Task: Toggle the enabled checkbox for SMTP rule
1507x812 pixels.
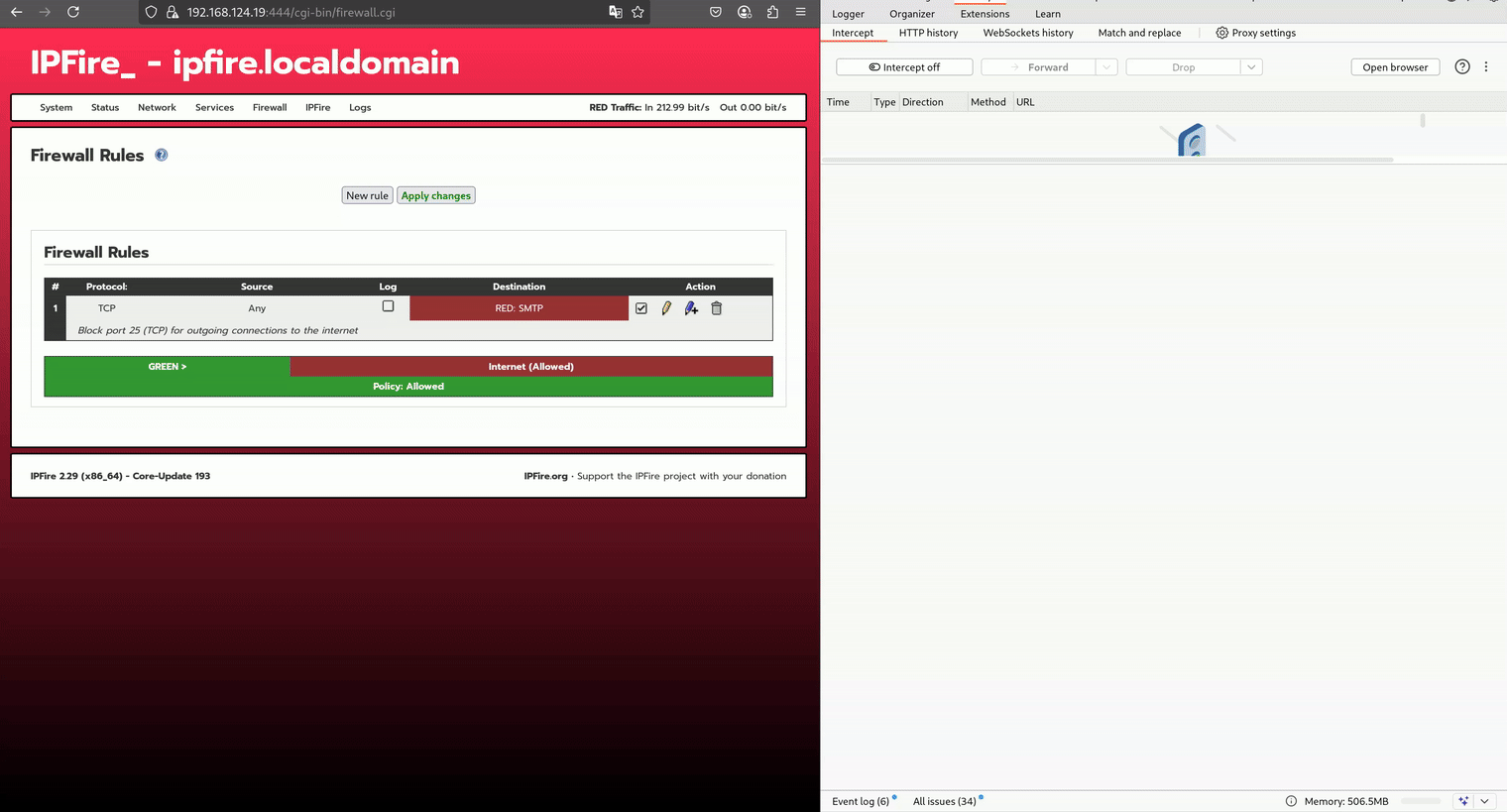Action: coord(641,308)
